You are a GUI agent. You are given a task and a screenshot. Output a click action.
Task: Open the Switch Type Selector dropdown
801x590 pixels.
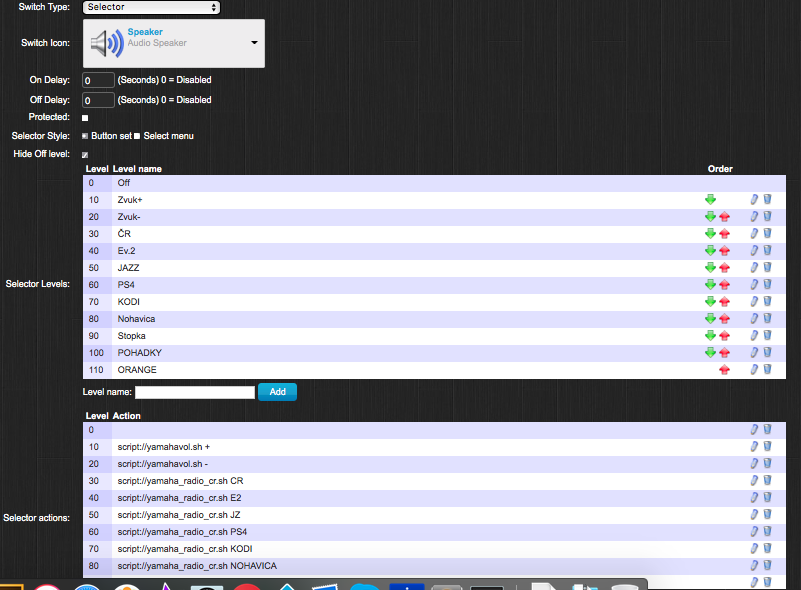click(x=151, y=7)
